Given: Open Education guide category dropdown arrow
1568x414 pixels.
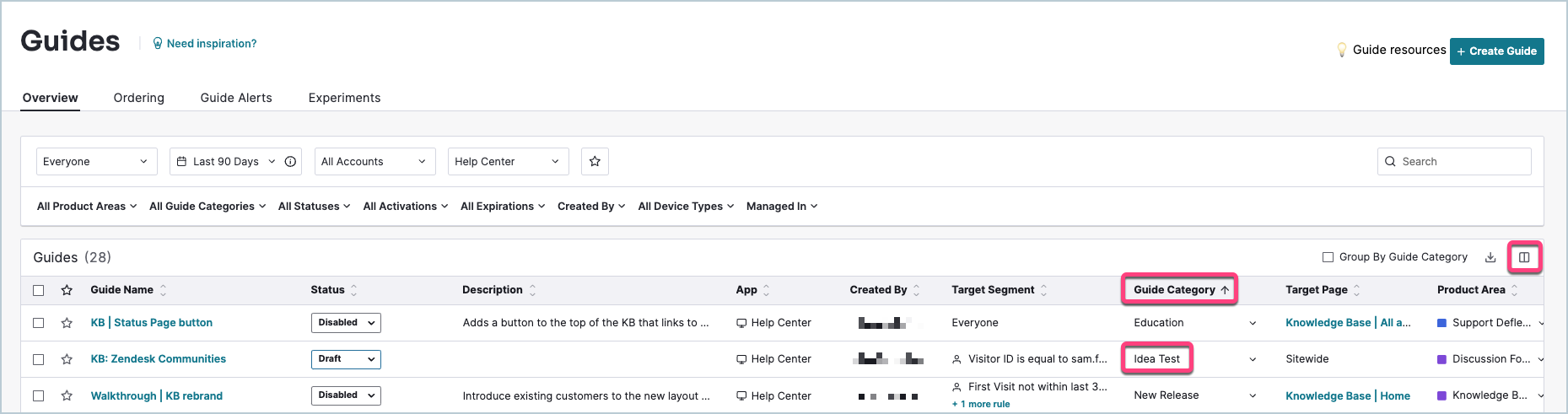Looking at the screenshot, I should click(x=1253, y=323).
